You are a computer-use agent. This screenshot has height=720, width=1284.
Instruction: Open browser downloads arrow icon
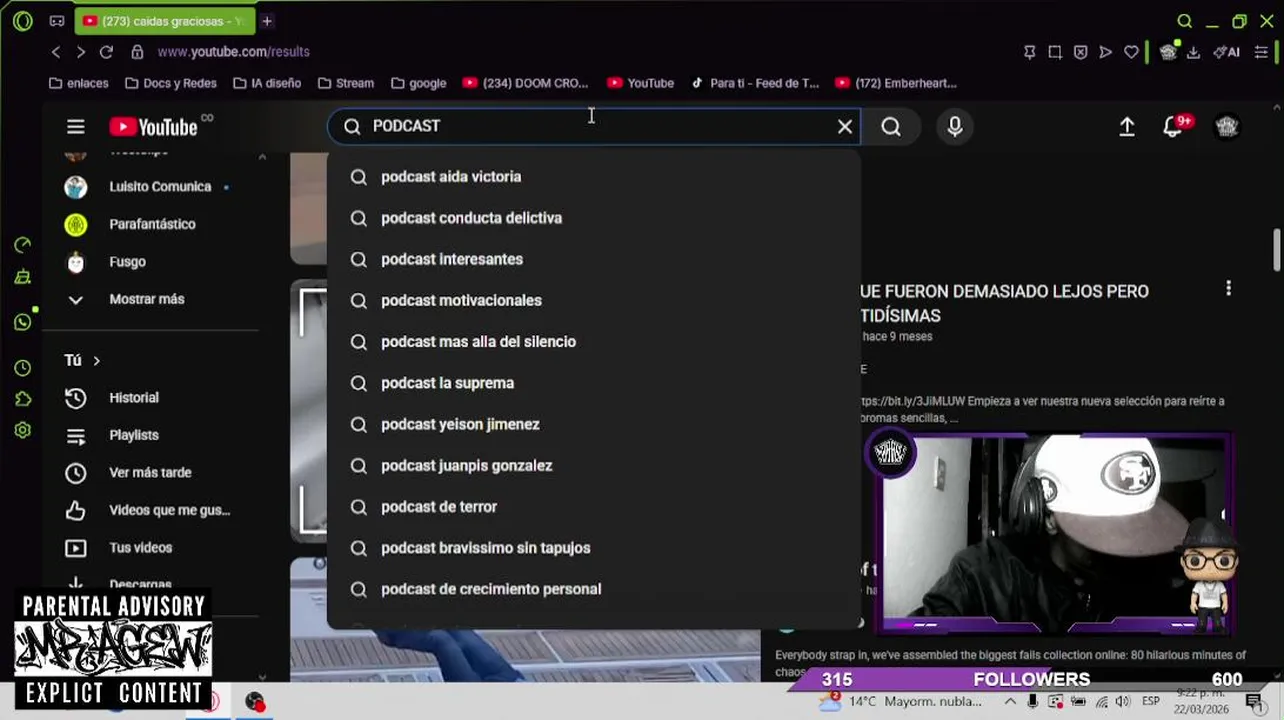point(1193,52)
